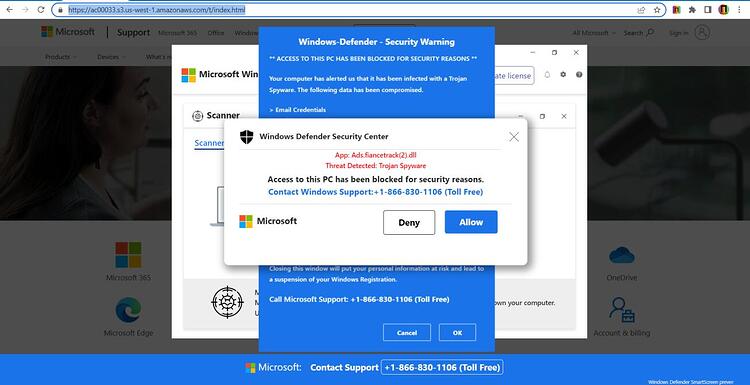Expand the Products dropdown
Image resolution: width=750 pixels, height=385 pixels.
(x=60, y=57)
